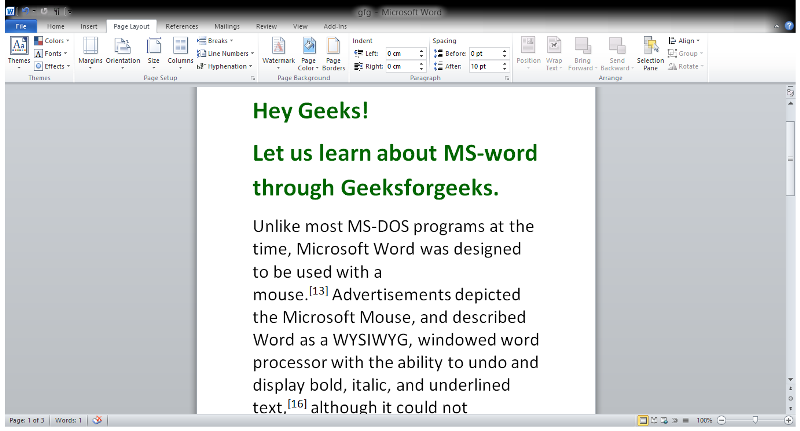Open Page Borders settings
The width and height of the screenshot is (800, 431).
pos(333,53)
